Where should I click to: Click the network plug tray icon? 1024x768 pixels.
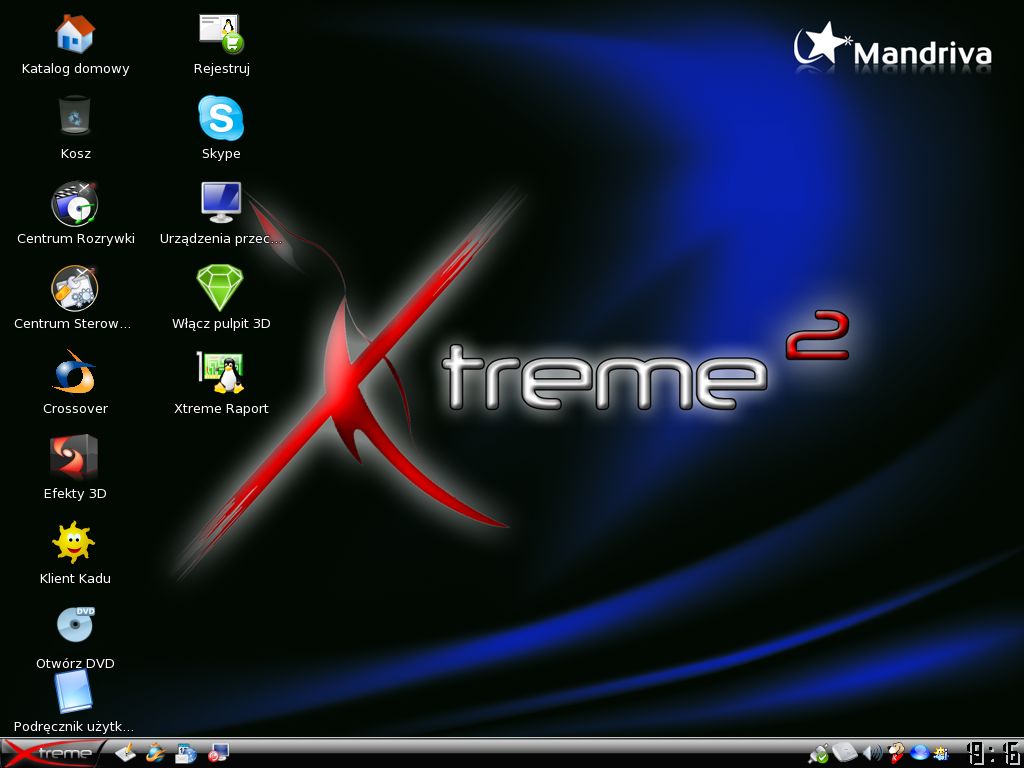[818, 754]
